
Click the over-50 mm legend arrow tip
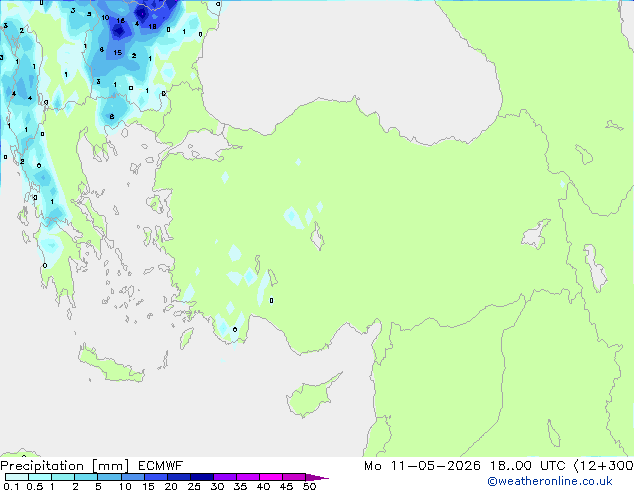tap(317, 478)
